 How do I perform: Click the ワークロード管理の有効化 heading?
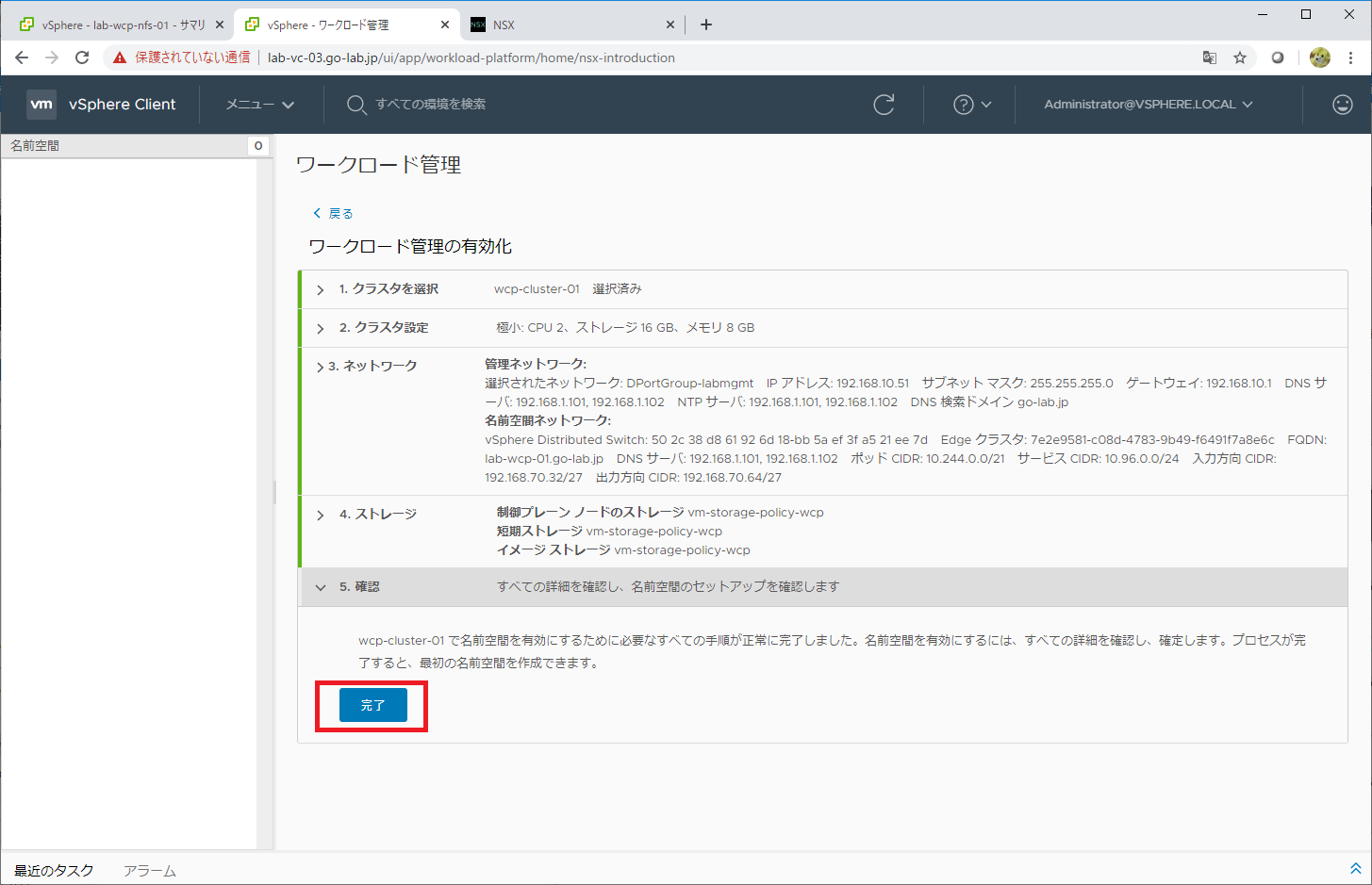pyautogui.click(x=410, y=246)
